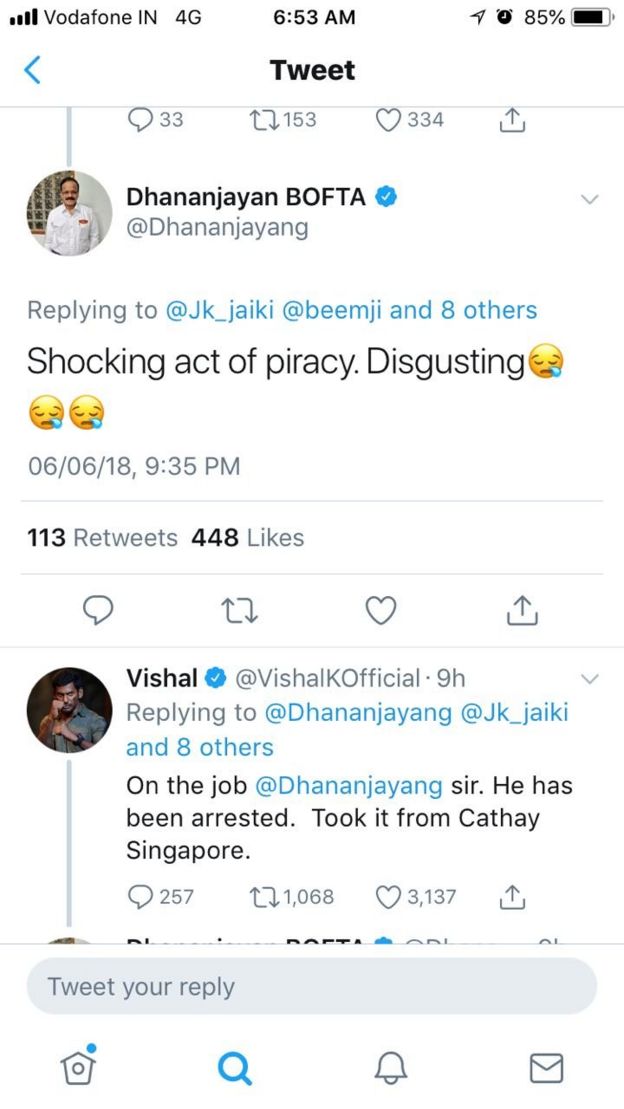Viewport: 624px width, 1109px height.
Task: Open Direct Messages envelope icon
Action: (546, 1068)
